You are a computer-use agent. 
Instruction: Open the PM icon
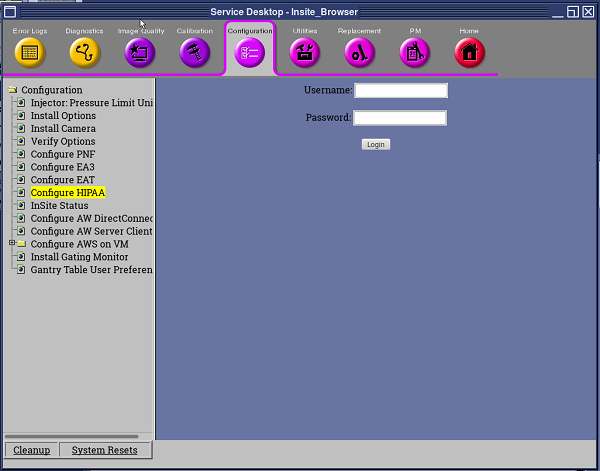point(415,53)
